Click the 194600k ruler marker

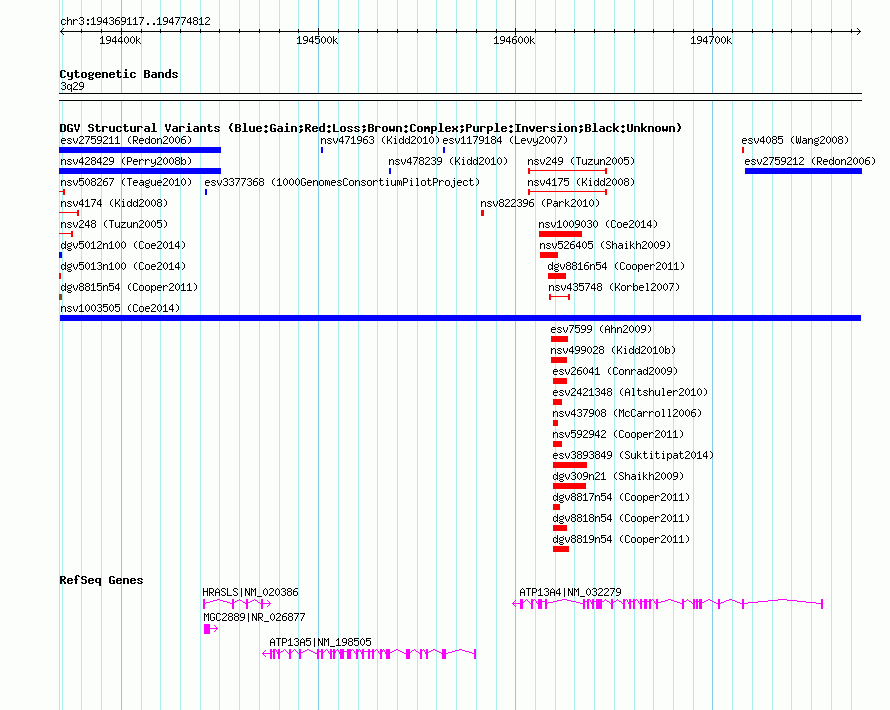point(514,40)
